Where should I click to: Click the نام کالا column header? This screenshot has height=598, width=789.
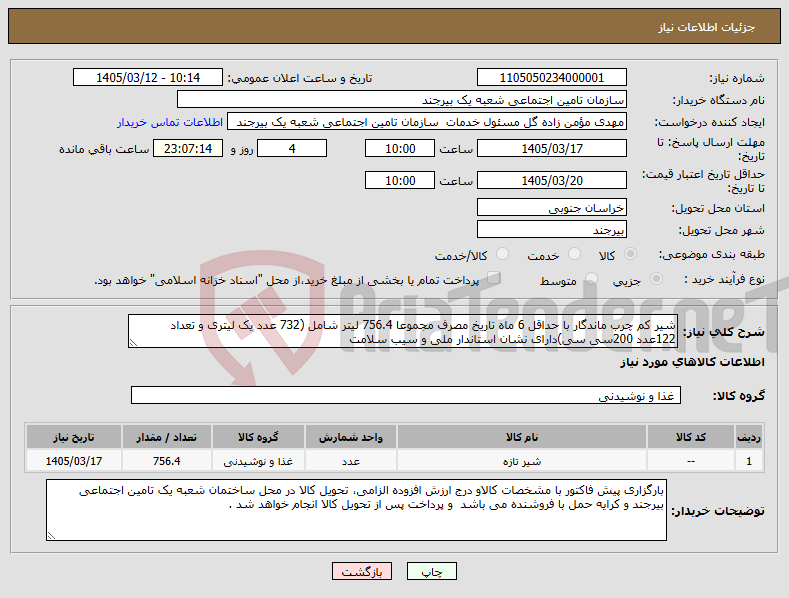point(522,437)
